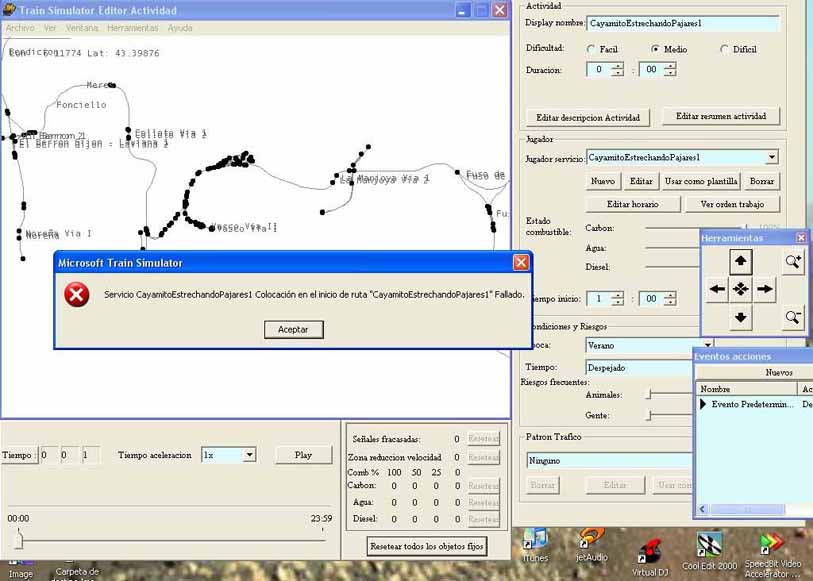Viewport: 813px width, 581px height.
Task: Open the Herramientas menu in menu bar
Action: (132, 28)
